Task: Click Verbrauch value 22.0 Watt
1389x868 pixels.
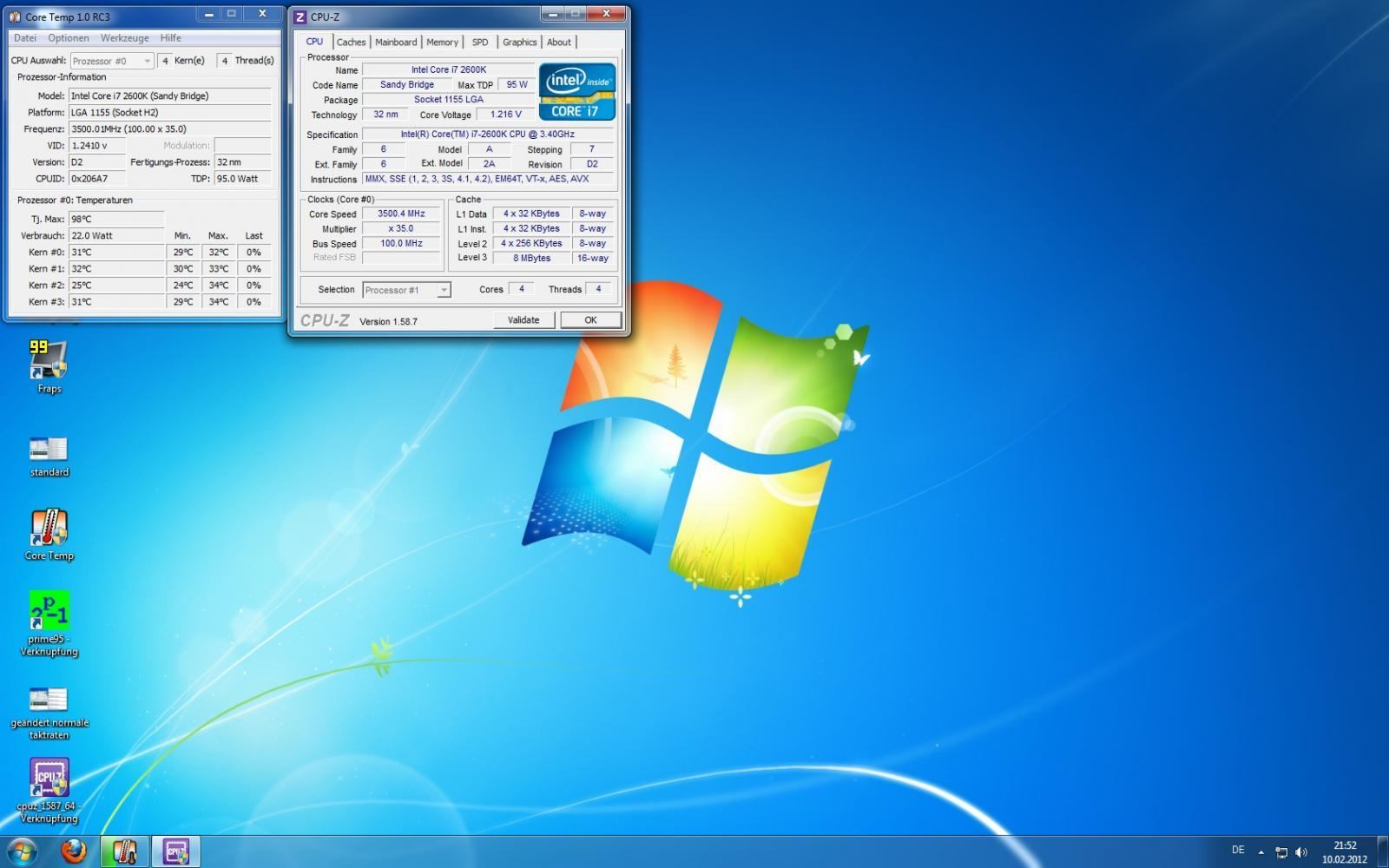Action: click(117, 236)
